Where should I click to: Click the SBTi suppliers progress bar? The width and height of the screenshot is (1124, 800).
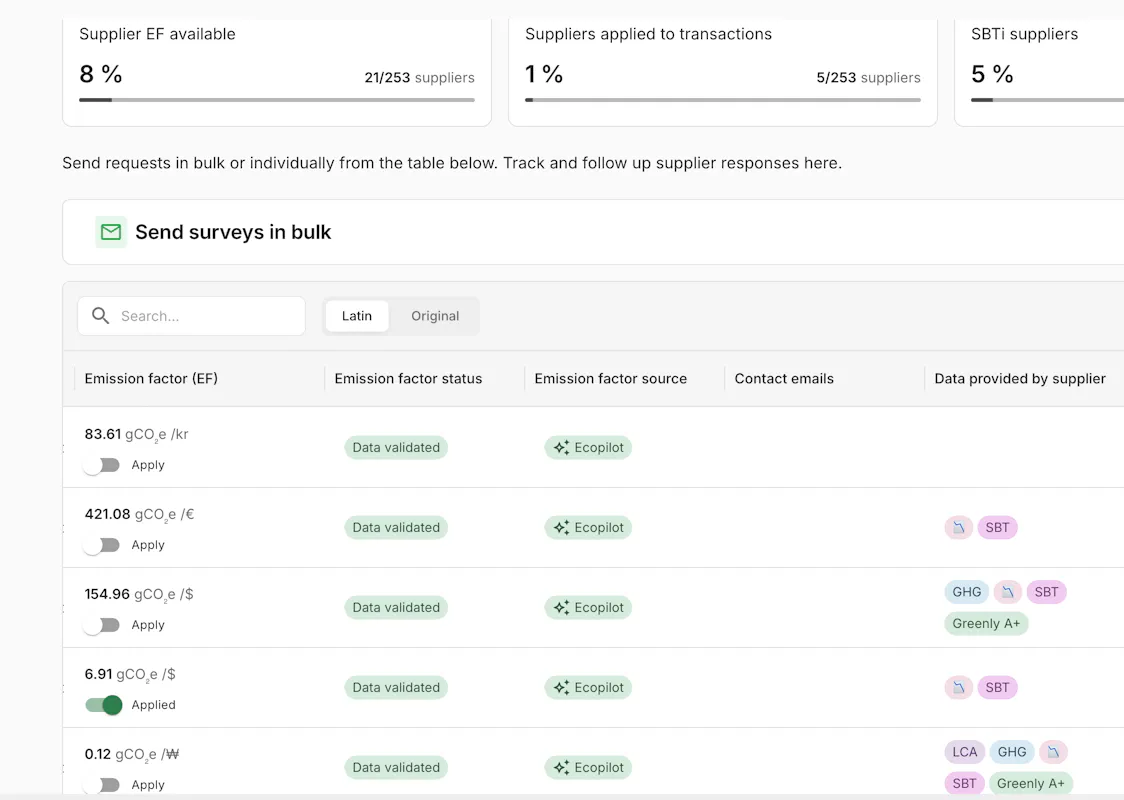pos(1047,100)
